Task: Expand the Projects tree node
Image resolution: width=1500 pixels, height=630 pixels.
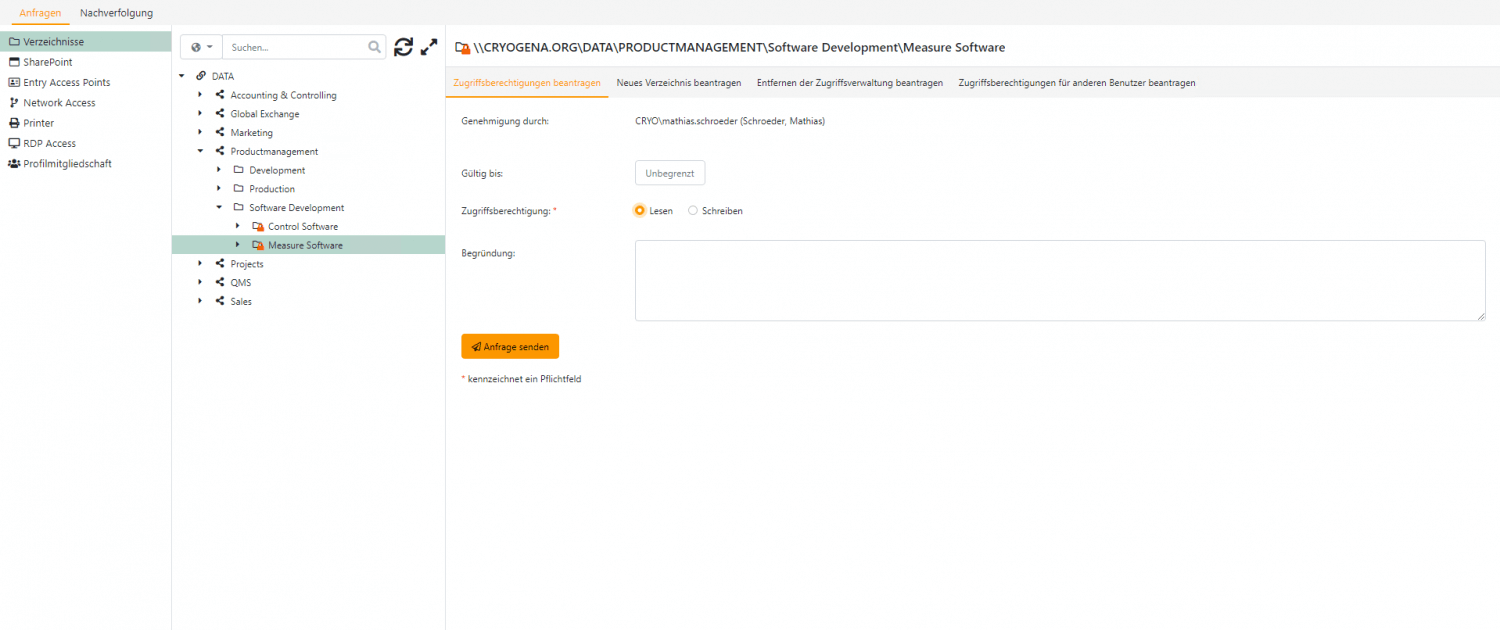Action: point(200,264)
